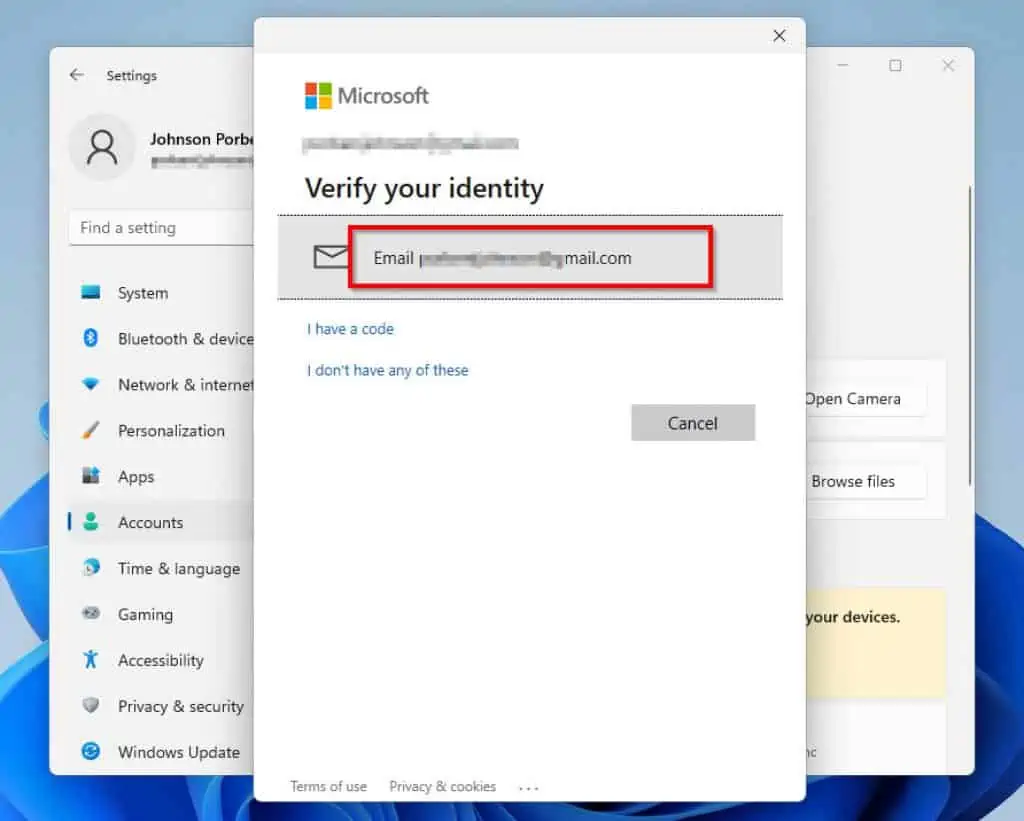
Task: Click the back arrow in Settings
Action: pos(77,75)
